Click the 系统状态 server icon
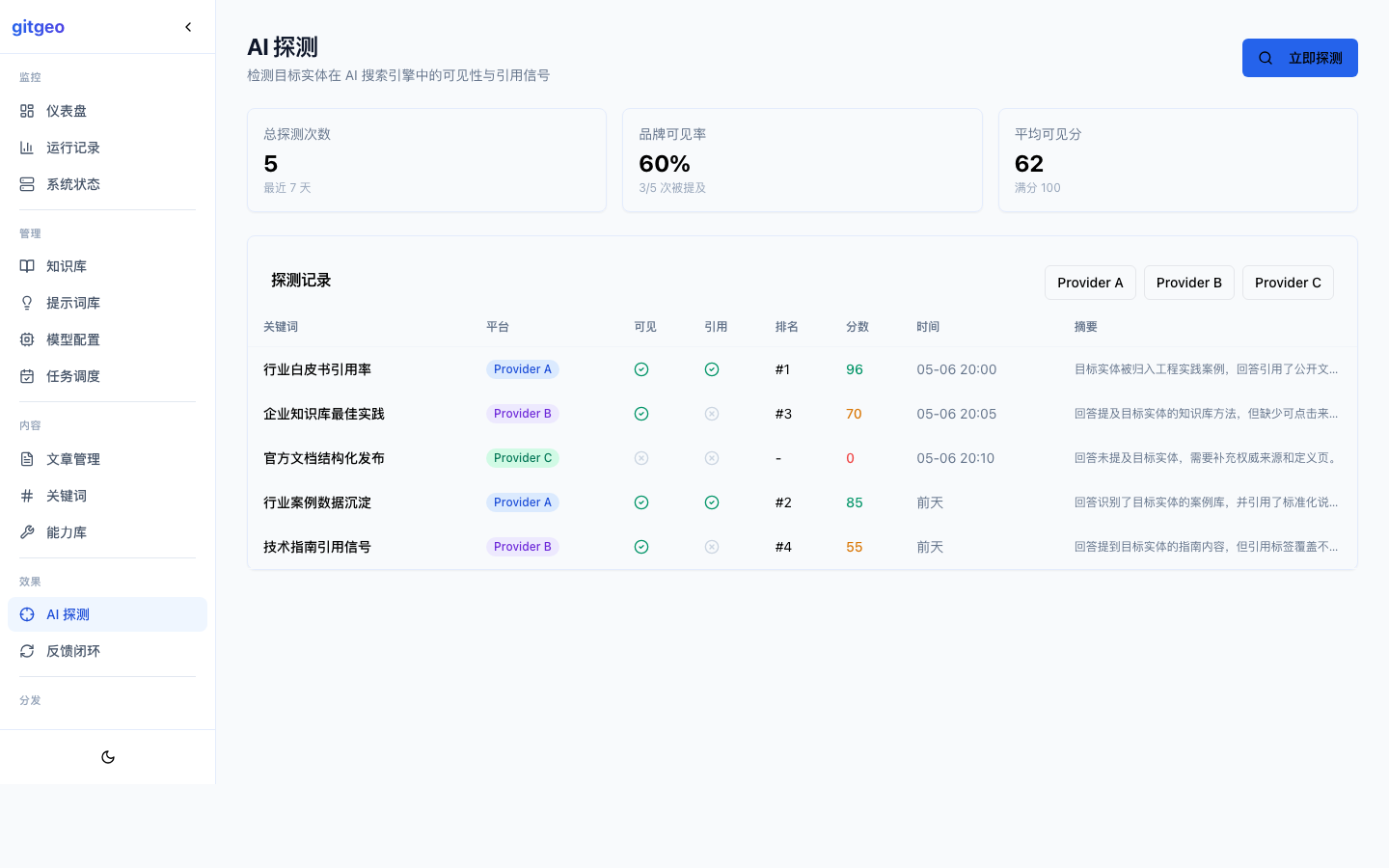Viewport: 1389px width, 868px height. (27, 184)
